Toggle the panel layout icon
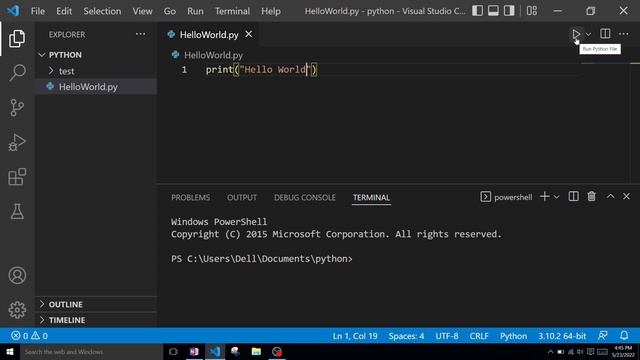Screen dimensions: 640x360 pyautogui.click(x=493, y=11)
